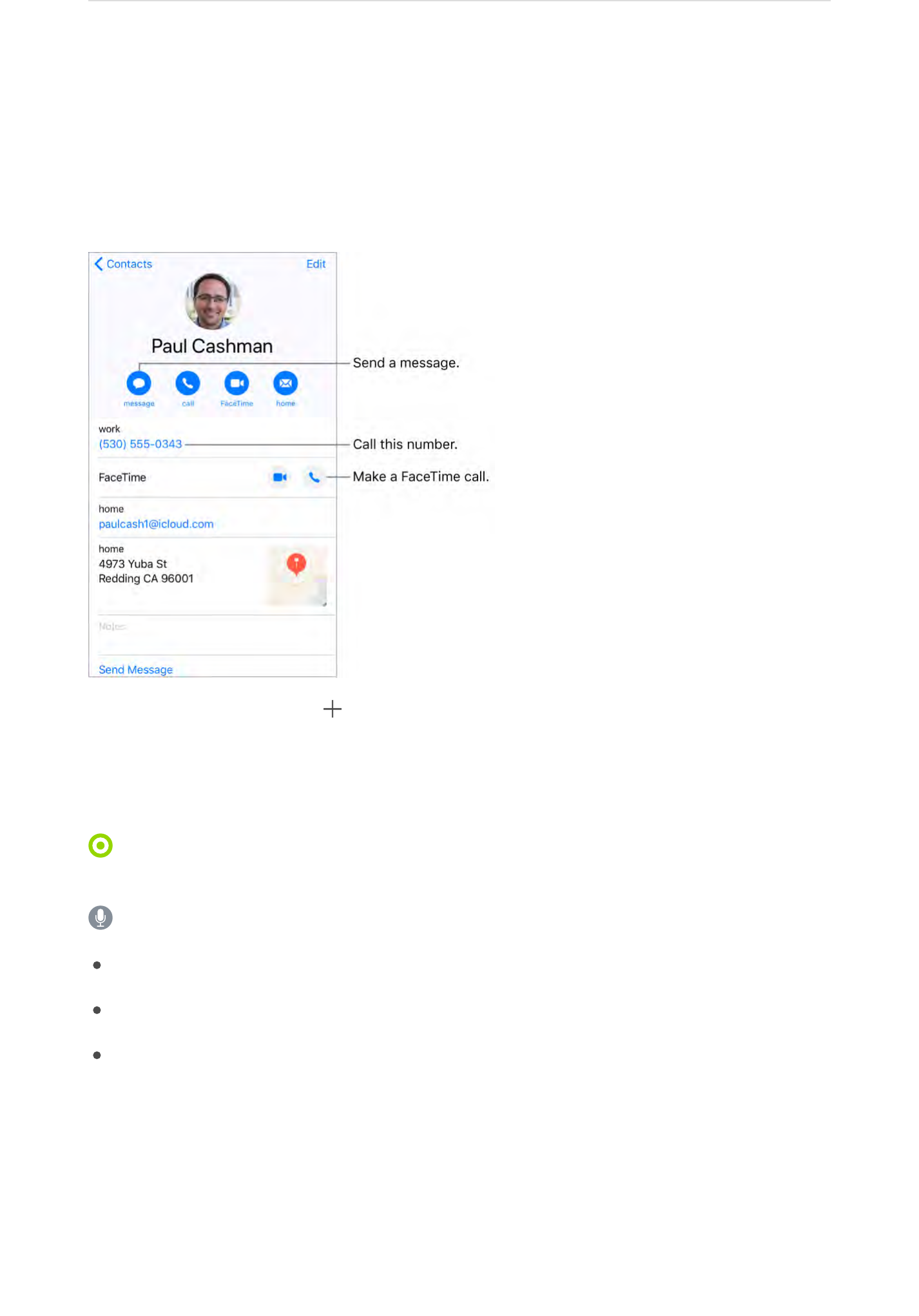Viewport: 919px width, 1316px height.
Task: Tap Paul Cashman's profile photo
Action: pos(213,301)
